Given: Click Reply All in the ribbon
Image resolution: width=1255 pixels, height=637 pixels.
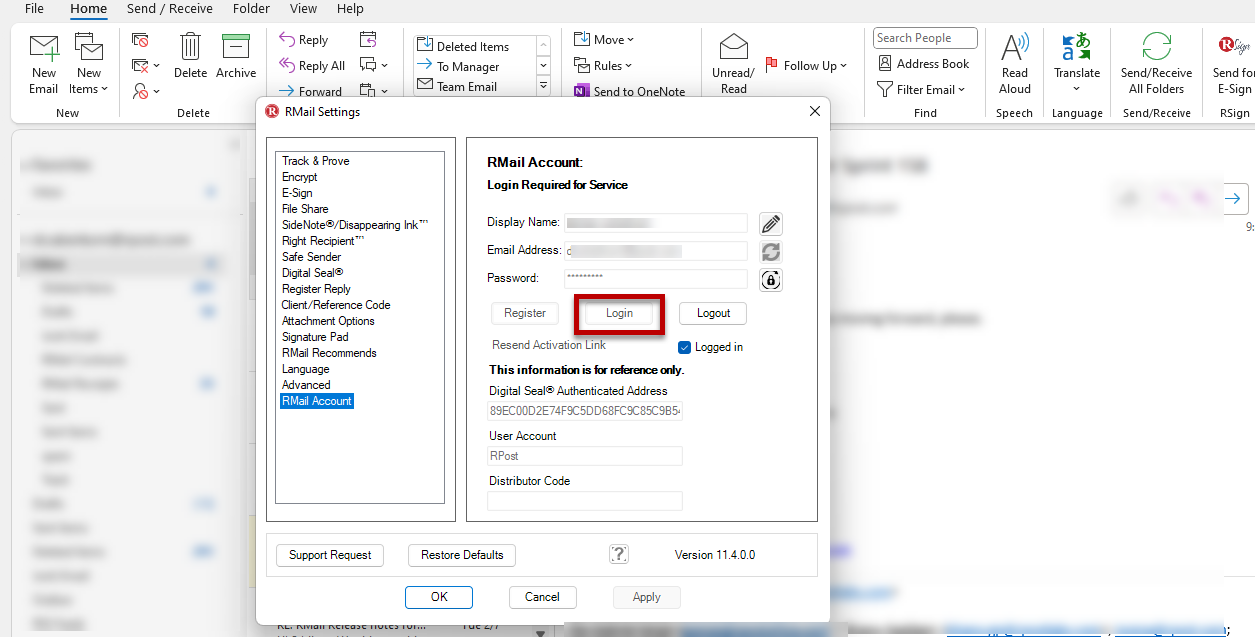Looking at the screenshot, I should click(312, 66).
